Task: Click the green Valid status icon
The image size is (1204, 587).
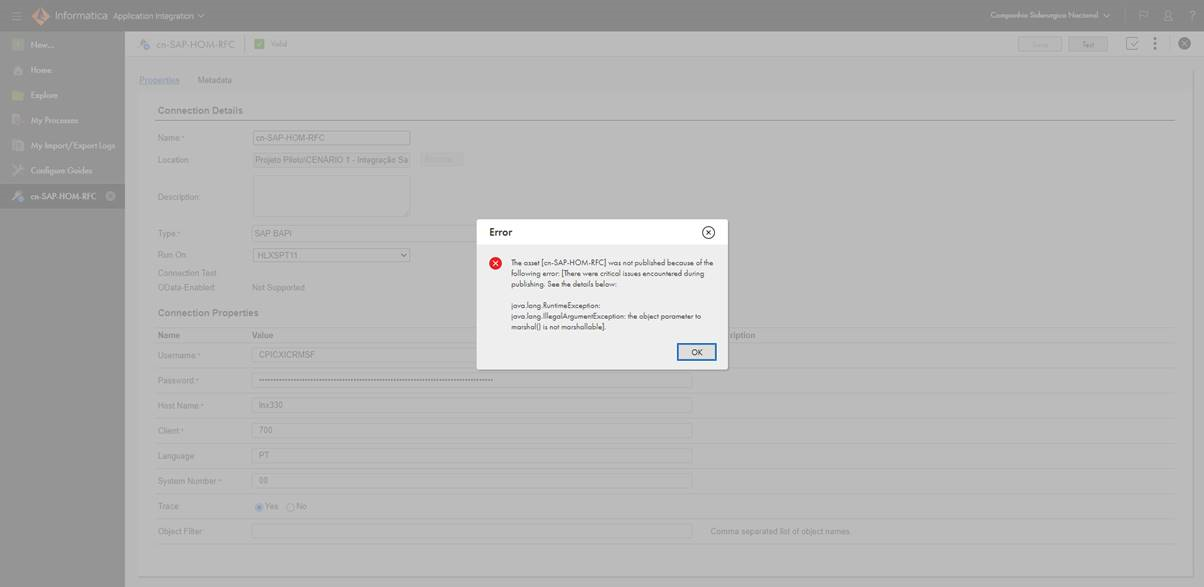Action: coord(259,44)
